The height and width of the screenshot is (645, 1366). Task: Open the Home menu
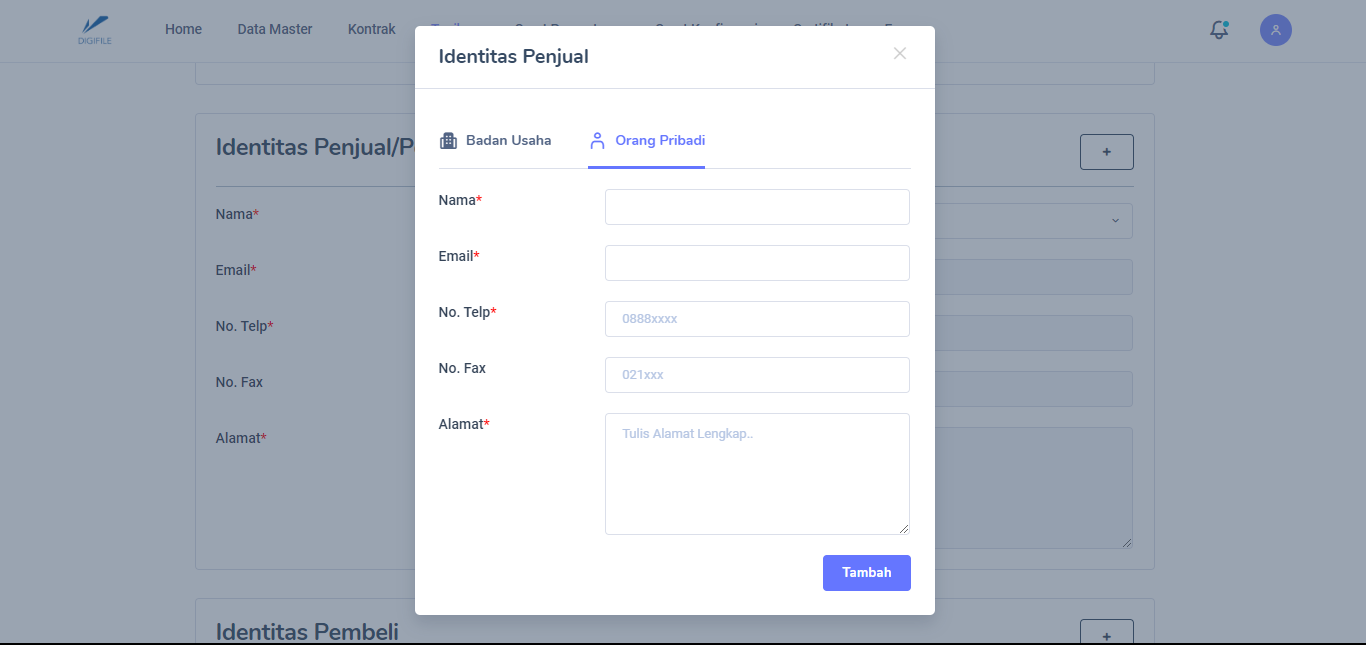pyautogui.click(x=183, y=30)
